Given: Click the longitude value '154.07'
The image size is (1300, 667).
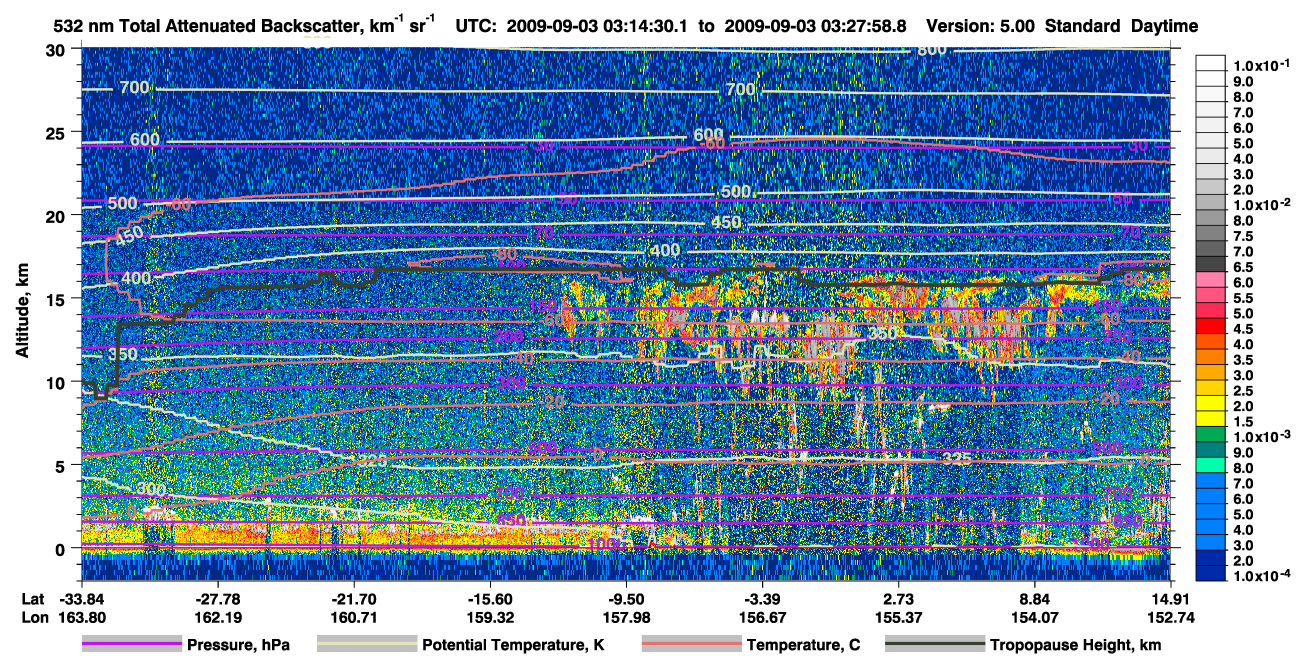Looking at the screenshot, I should pos(1035,617).
